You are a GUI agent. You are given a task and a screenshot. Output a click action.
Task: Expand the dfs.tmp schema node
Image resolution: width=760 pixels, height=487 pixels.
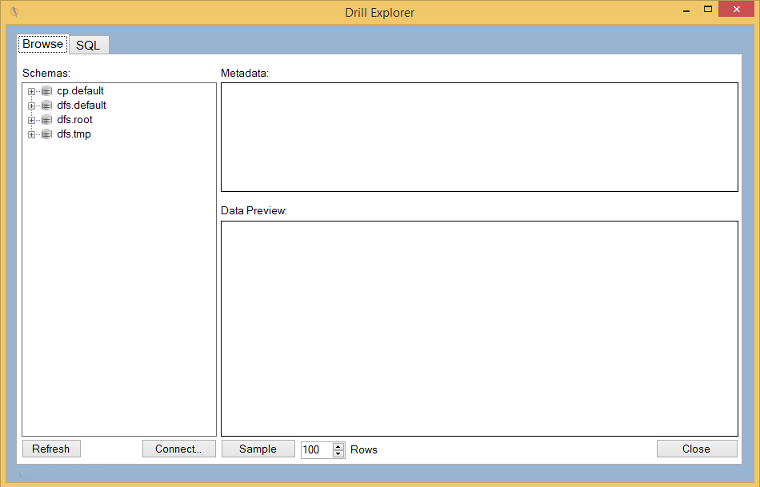32,134
